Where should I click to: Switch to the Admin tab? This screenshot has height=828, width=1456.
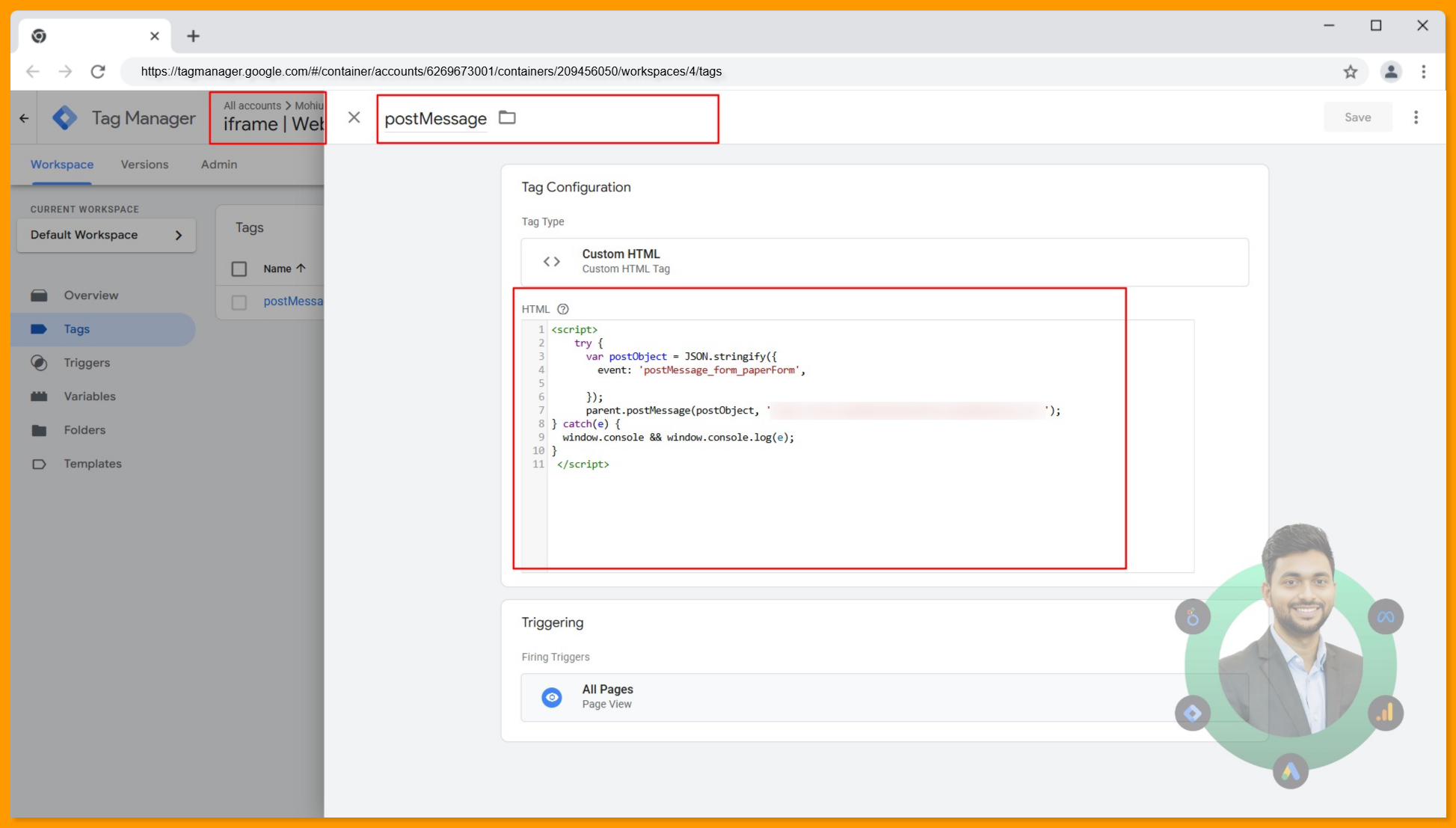(x=218, y=165)
